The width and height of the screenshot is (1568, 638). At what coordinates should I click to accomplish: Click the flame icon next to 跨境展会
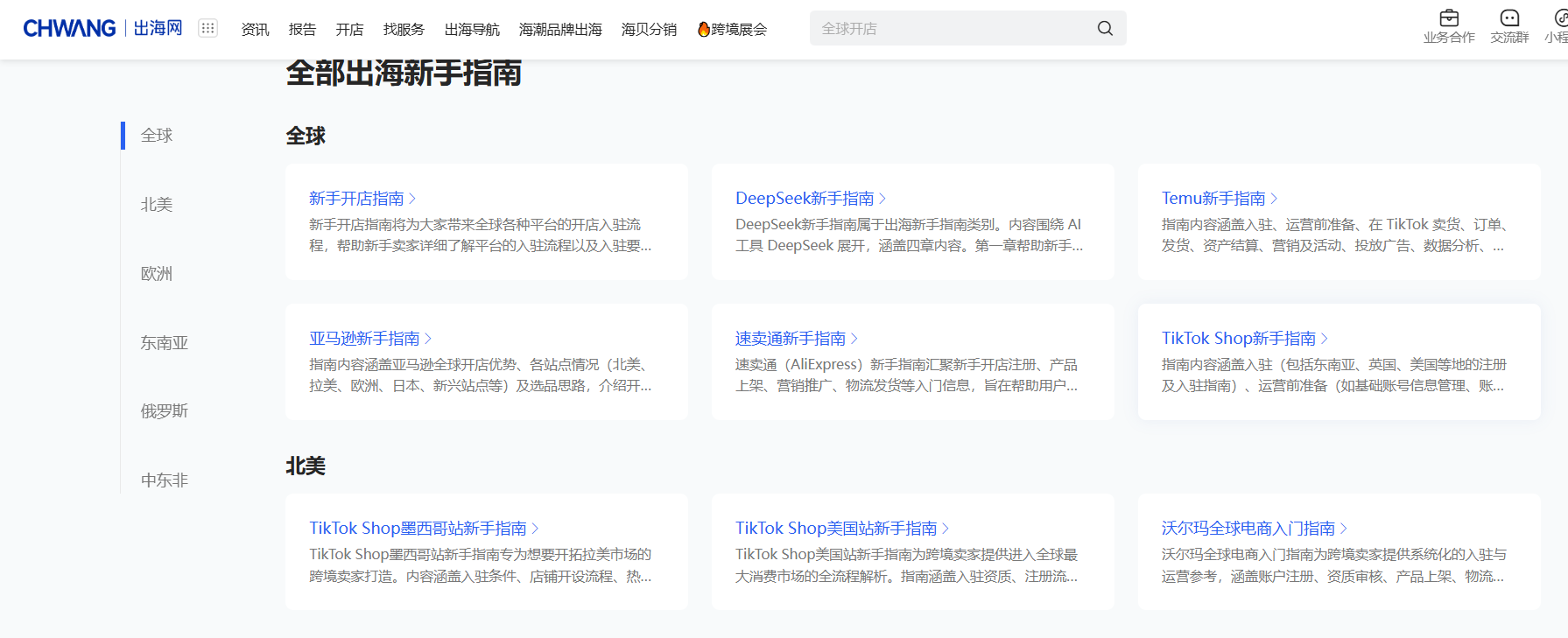pyautogui.click(x=703, y=29)
